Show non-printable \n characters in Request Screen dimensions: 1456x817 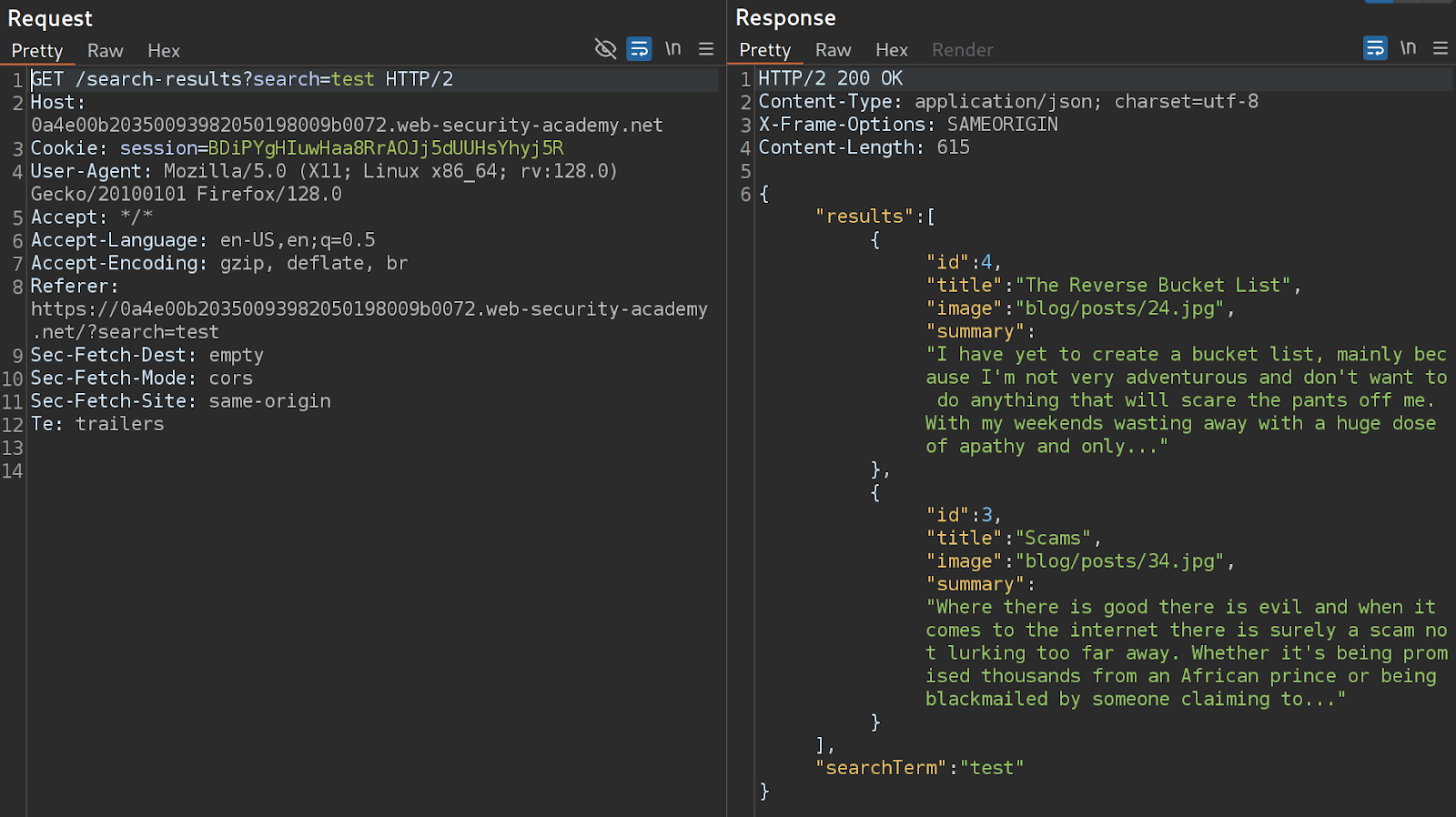click(672, 49)
